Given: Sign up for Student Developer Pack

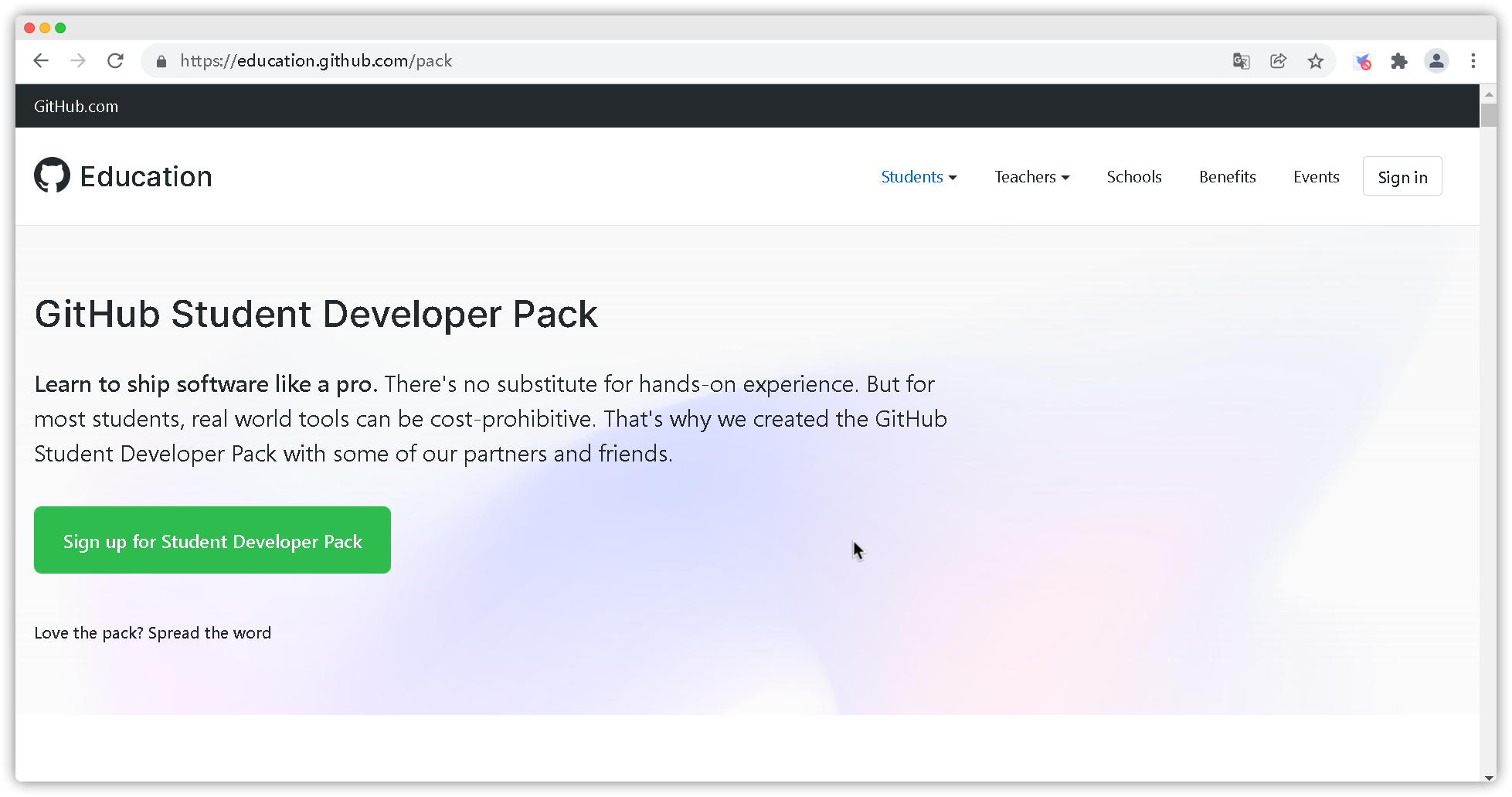Looking at the screenshot, I should coord(212,540).
